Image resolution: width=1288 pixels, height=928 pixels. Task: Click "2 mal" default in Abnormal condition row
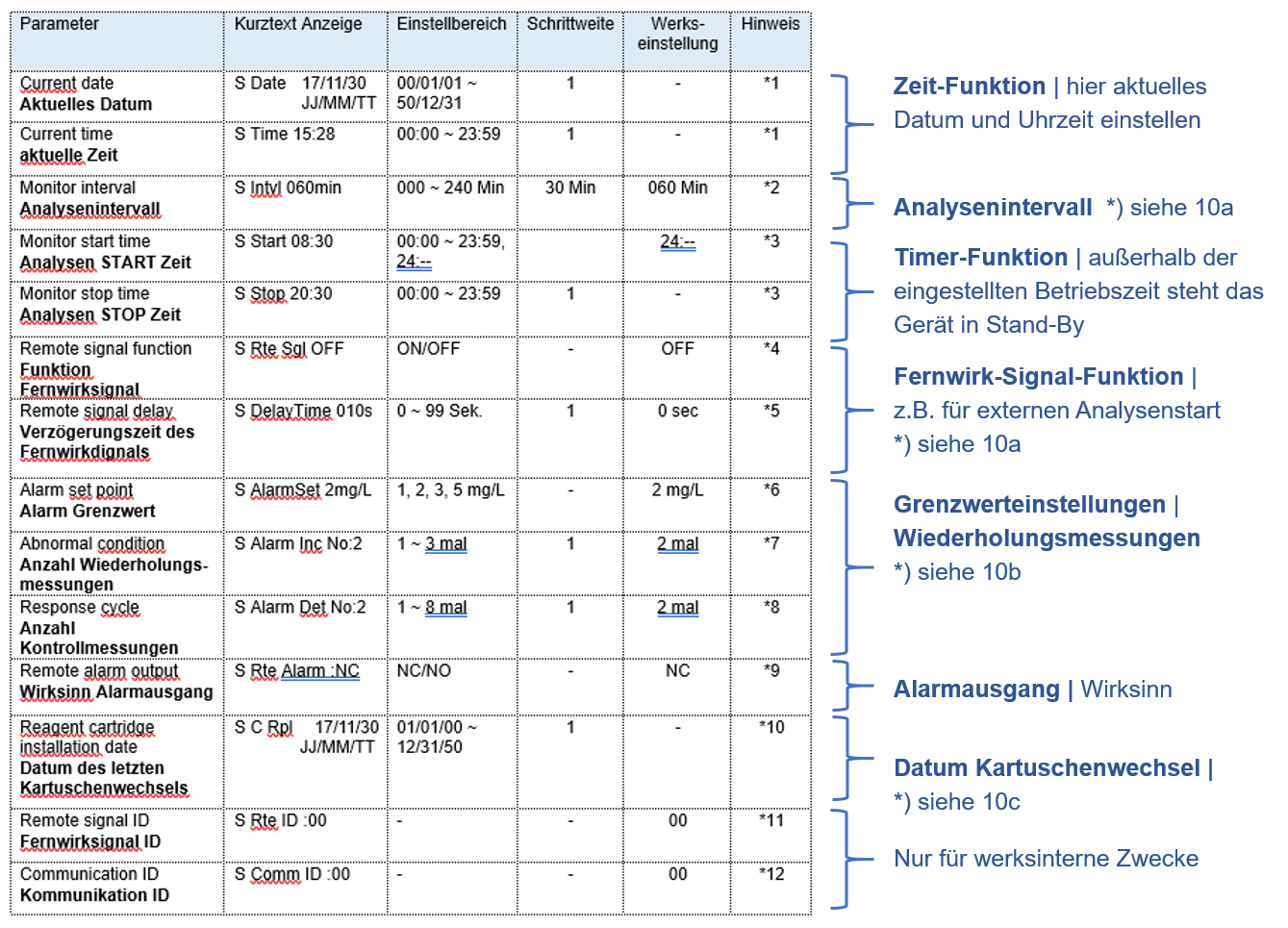click(677, 544)
